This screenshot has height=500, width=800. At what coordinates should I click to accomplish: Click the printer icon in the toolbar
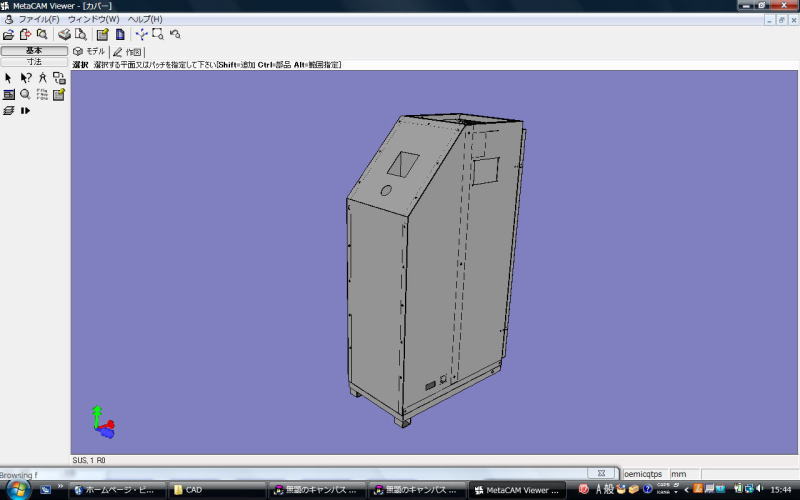64,34
